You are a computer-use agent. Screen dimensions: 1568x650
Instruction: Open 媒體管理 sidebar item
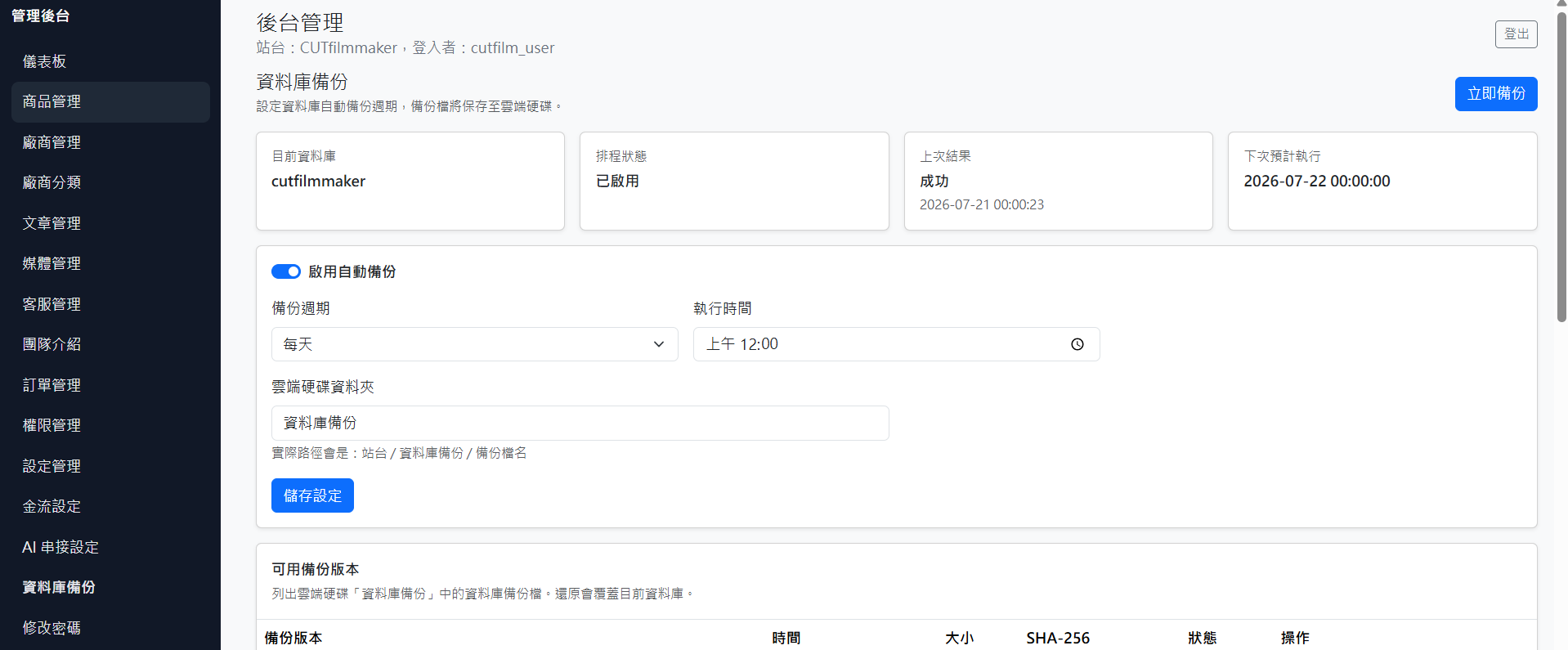point(110,264)
